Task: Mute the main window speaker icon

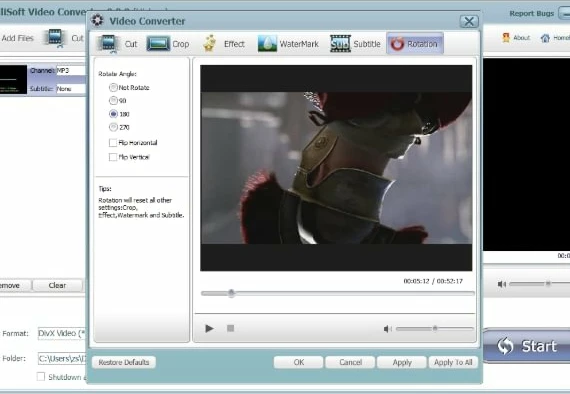Action: [x=502, y=284]
